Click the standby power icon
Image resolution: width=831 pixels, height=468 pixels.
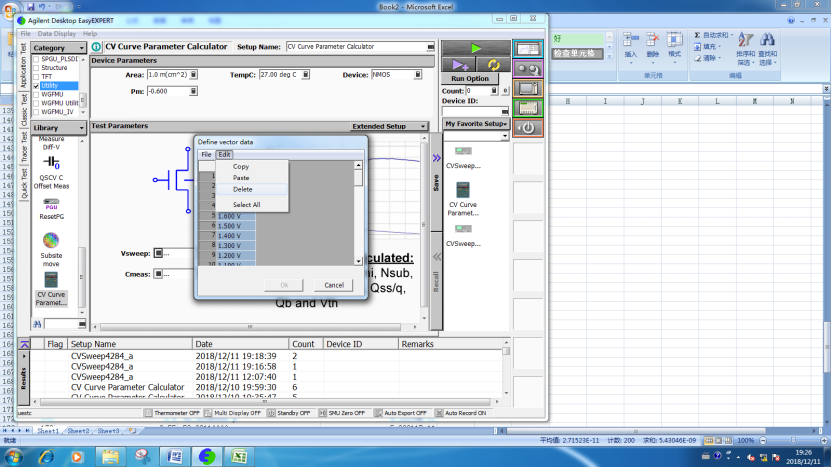tap(528, 128)
